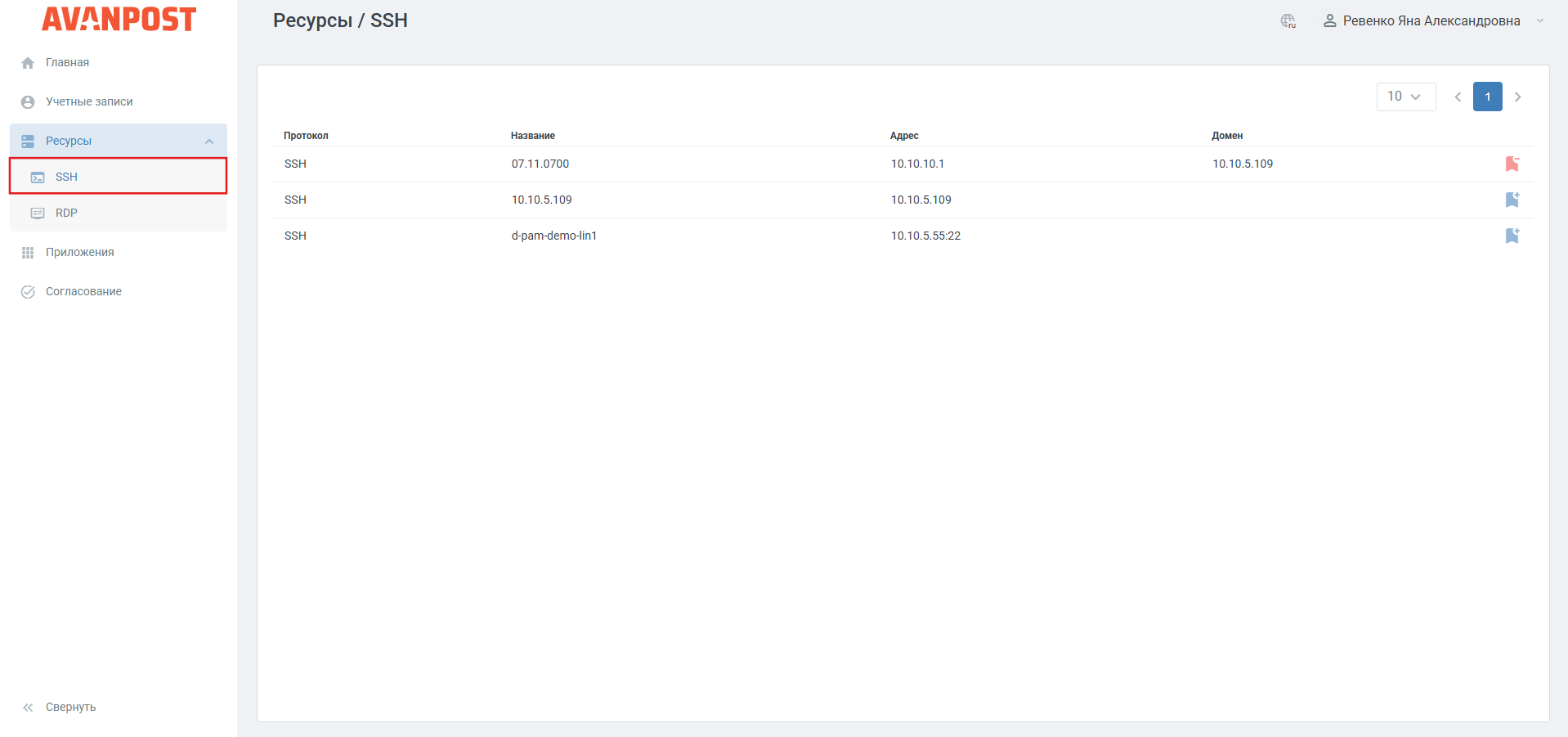Open the RDP resources item
The height and width of the screenshot is (737, 1568).
[118, 213]
